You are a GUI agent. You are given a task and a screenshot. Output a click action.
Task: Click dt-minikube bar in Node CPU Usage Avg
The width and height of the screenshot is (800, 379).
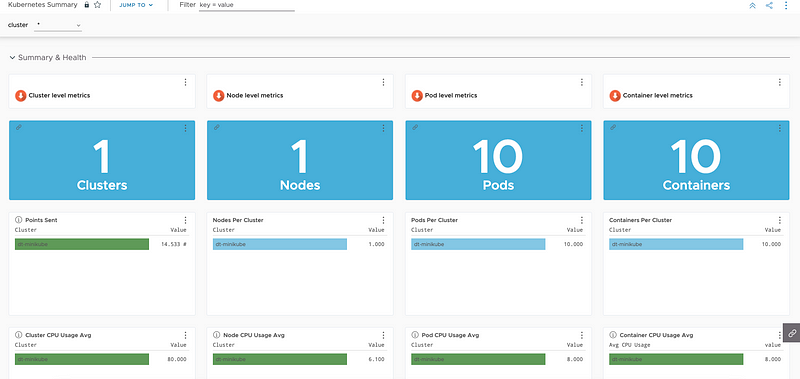point(280,360)
